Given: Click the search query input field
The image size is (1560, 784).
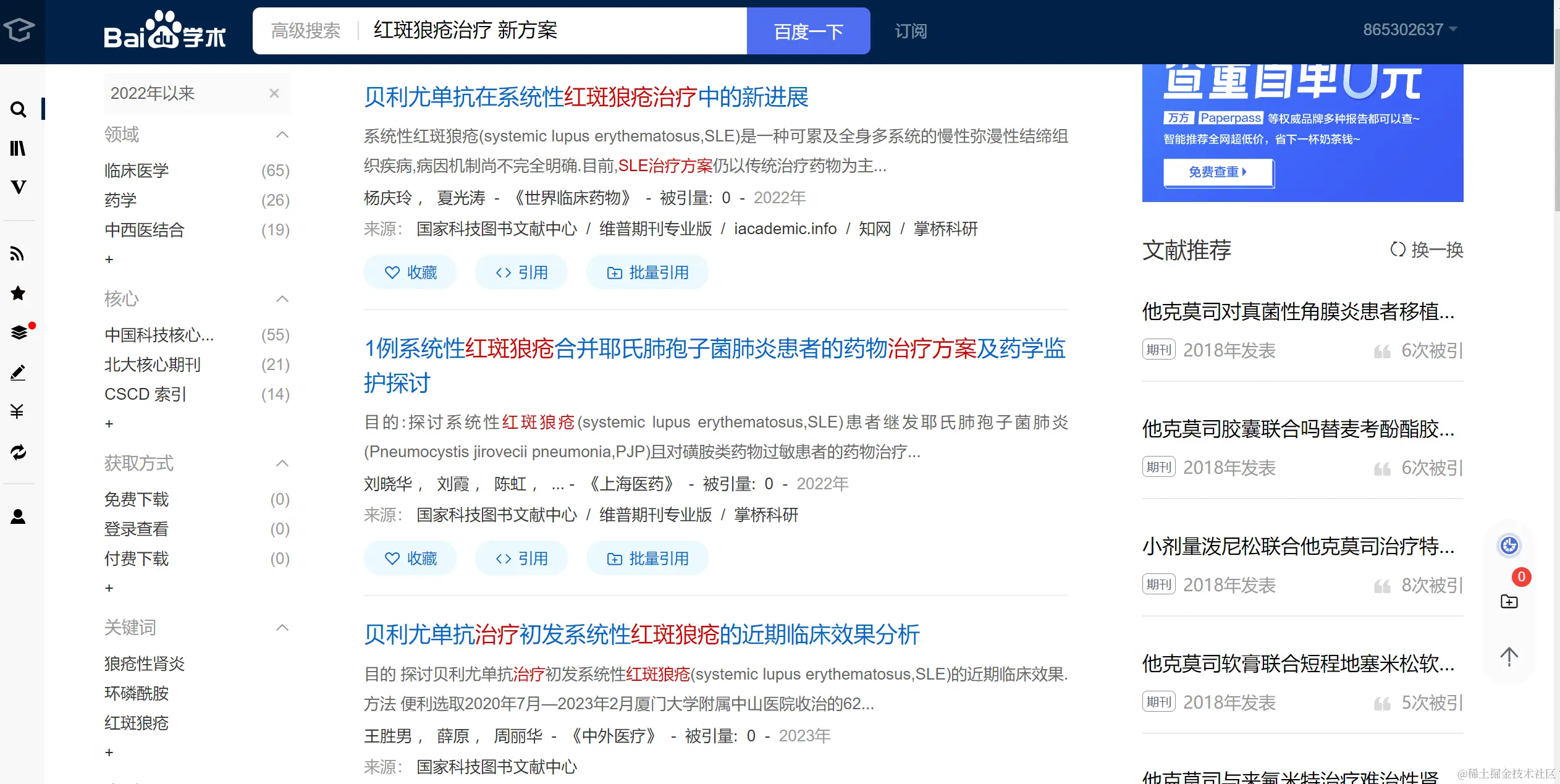Looking at the screenshot, I should (556, 31).
